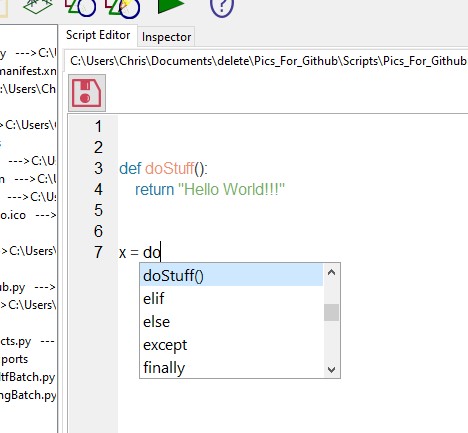
Task: Click the shapes icon with the yellow pencil
Action: (123, 8)
